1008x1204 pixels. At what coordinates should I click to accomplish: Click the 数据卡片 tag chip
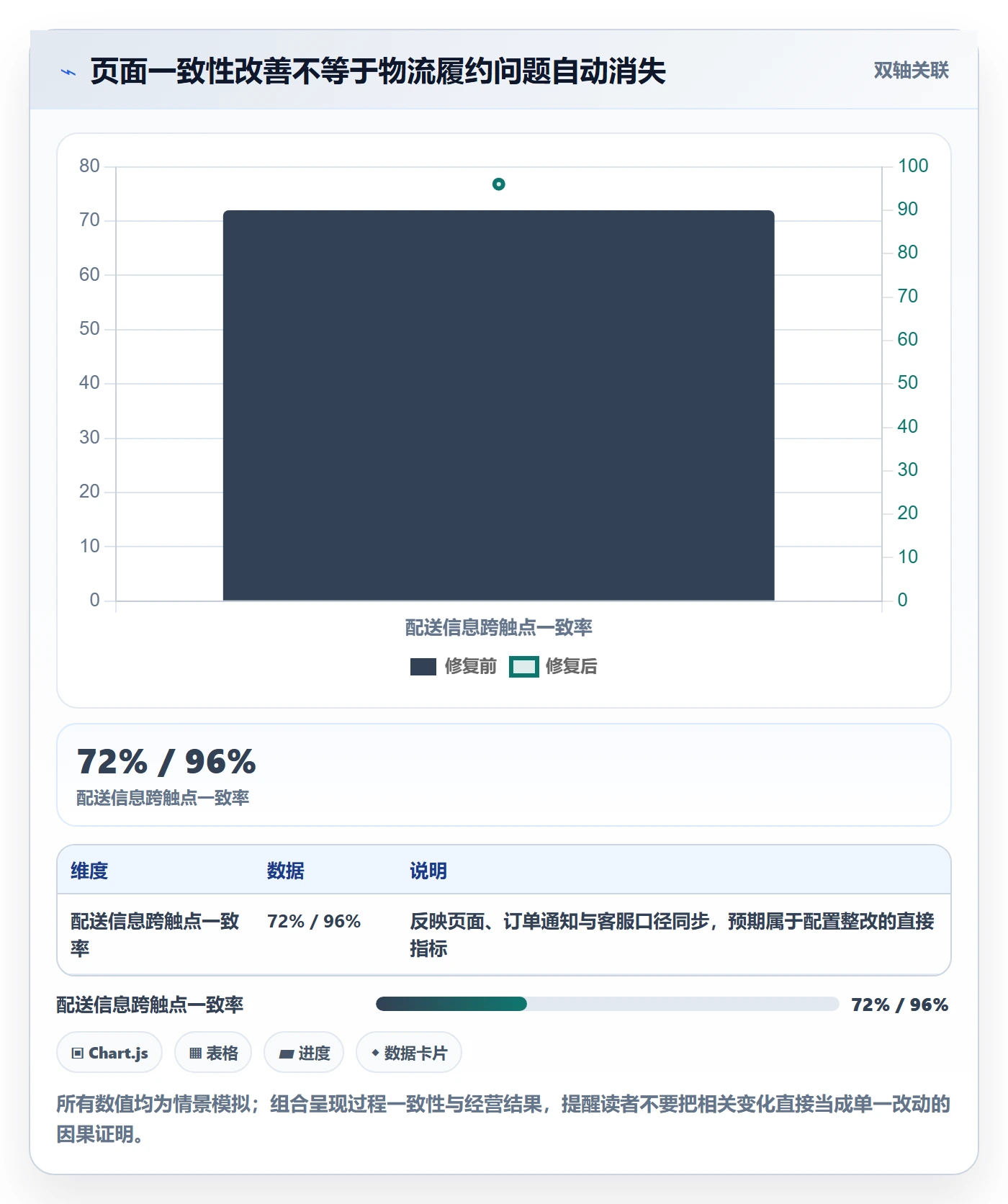(x=409, y=1053)
